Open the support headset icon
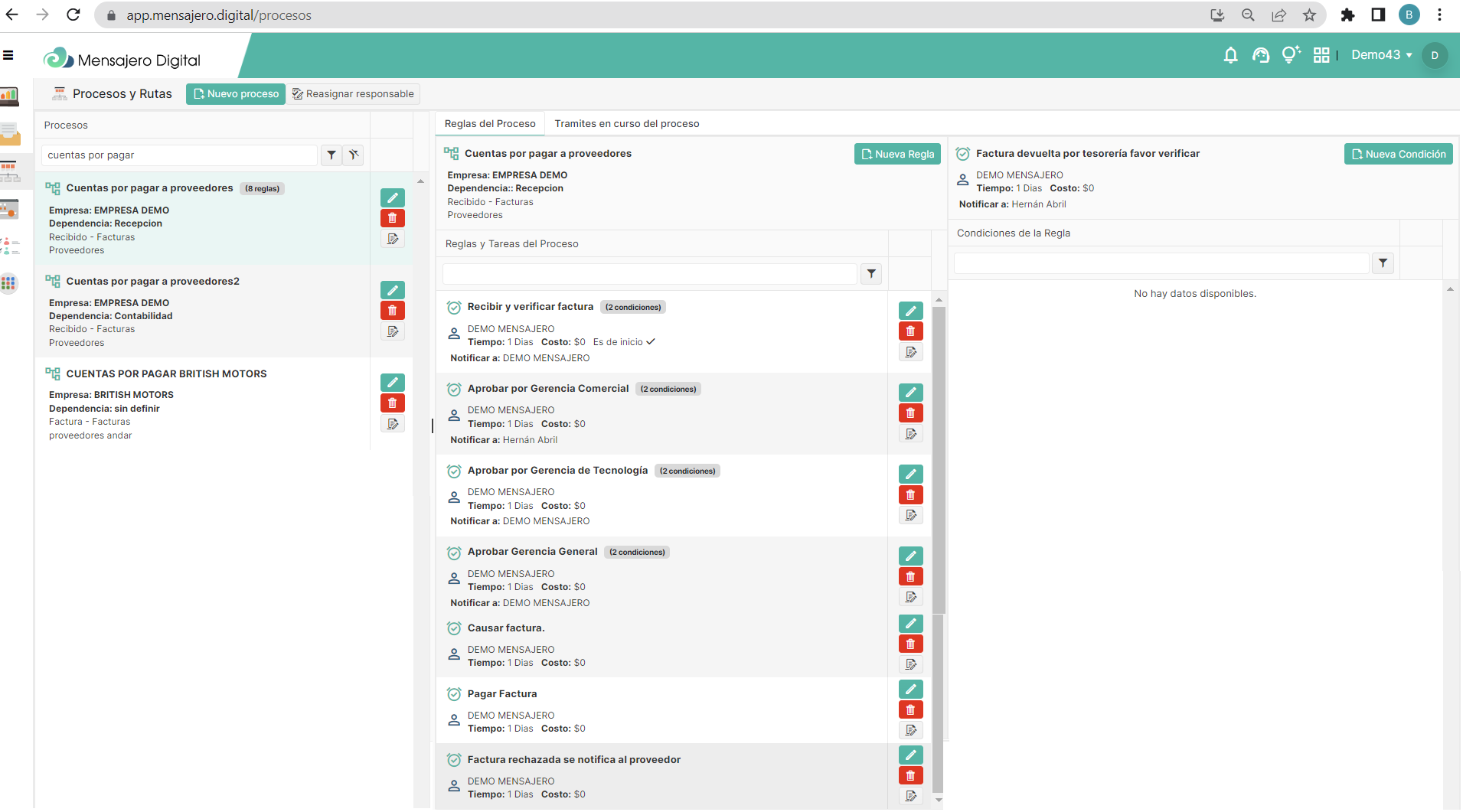 pos(1260,55)
